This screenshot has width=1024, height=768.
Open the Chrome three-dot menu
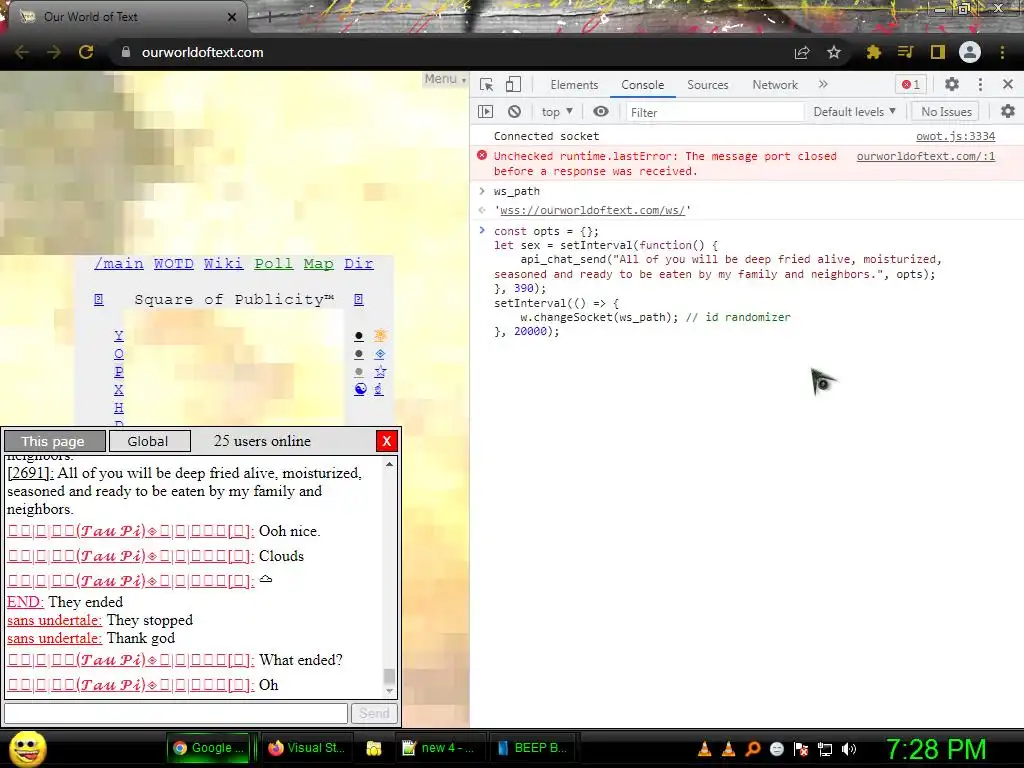tap(1002, 52)
